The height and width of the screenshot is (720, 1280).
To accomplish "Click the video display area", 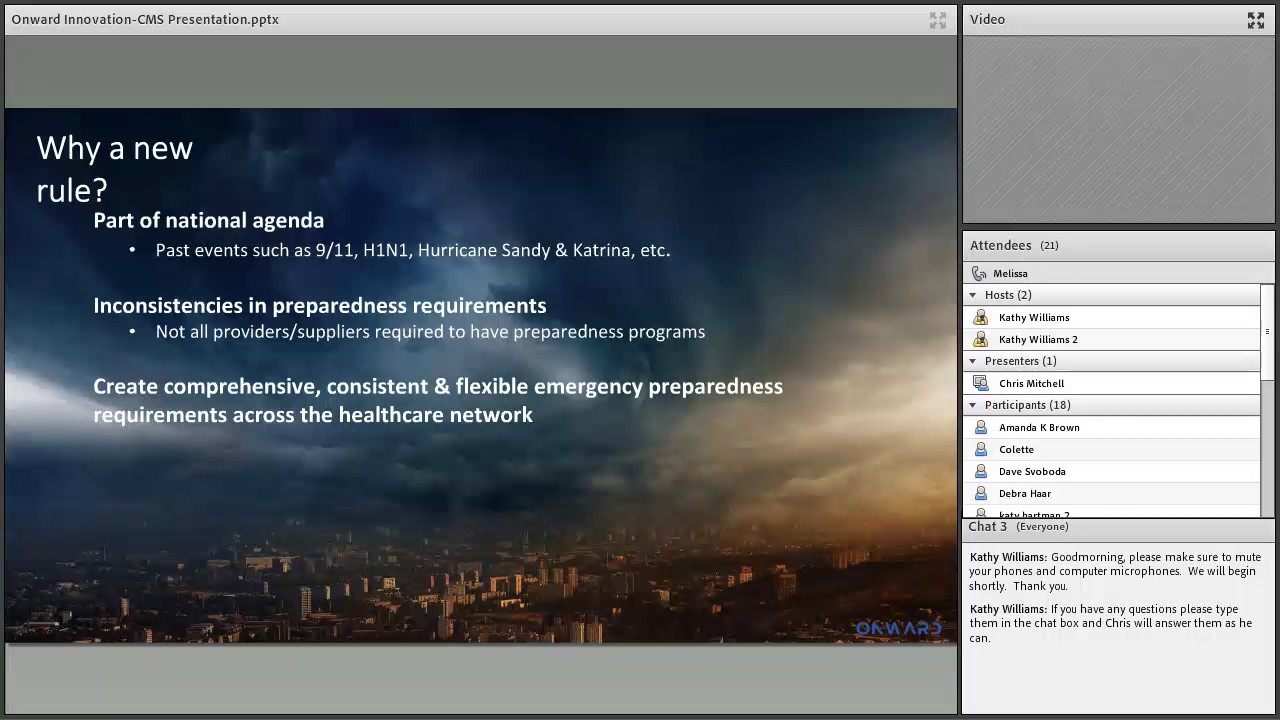I will (x=1118, y=130).
